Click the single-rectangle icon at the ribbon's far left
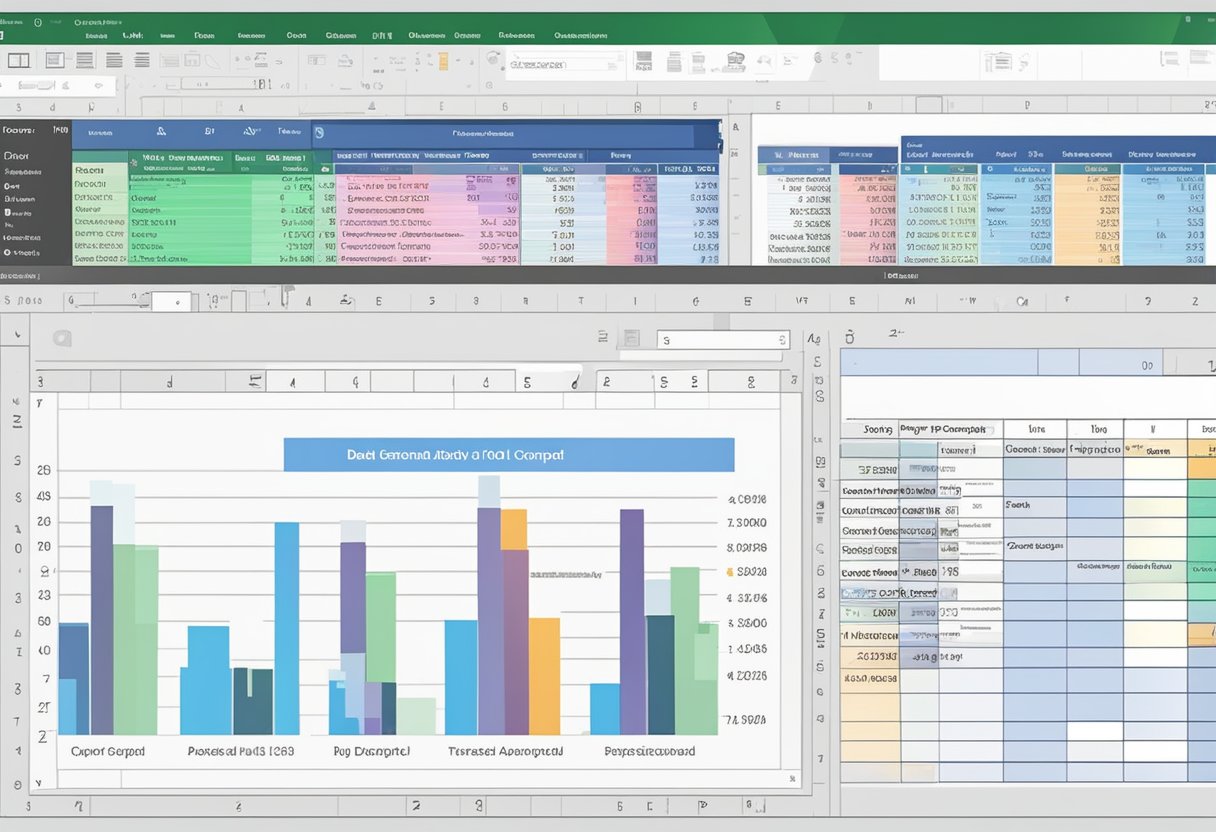 tap(18, 61)
